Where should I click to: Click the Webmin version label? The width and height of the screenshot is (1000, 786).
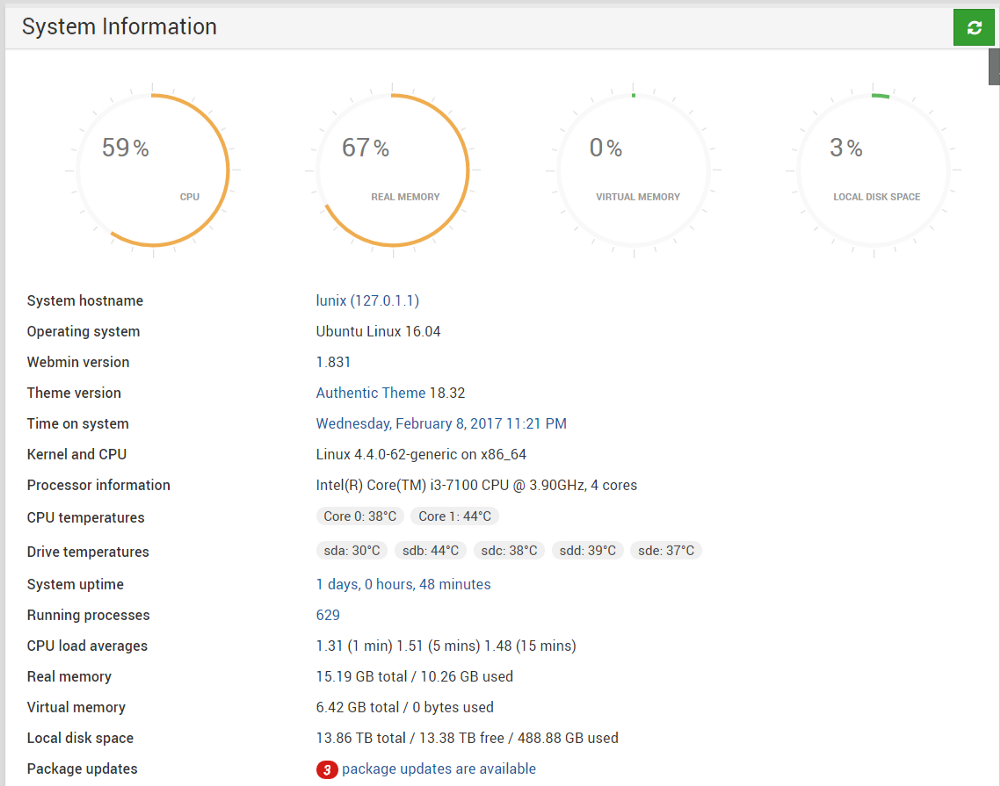coord(78,362)
